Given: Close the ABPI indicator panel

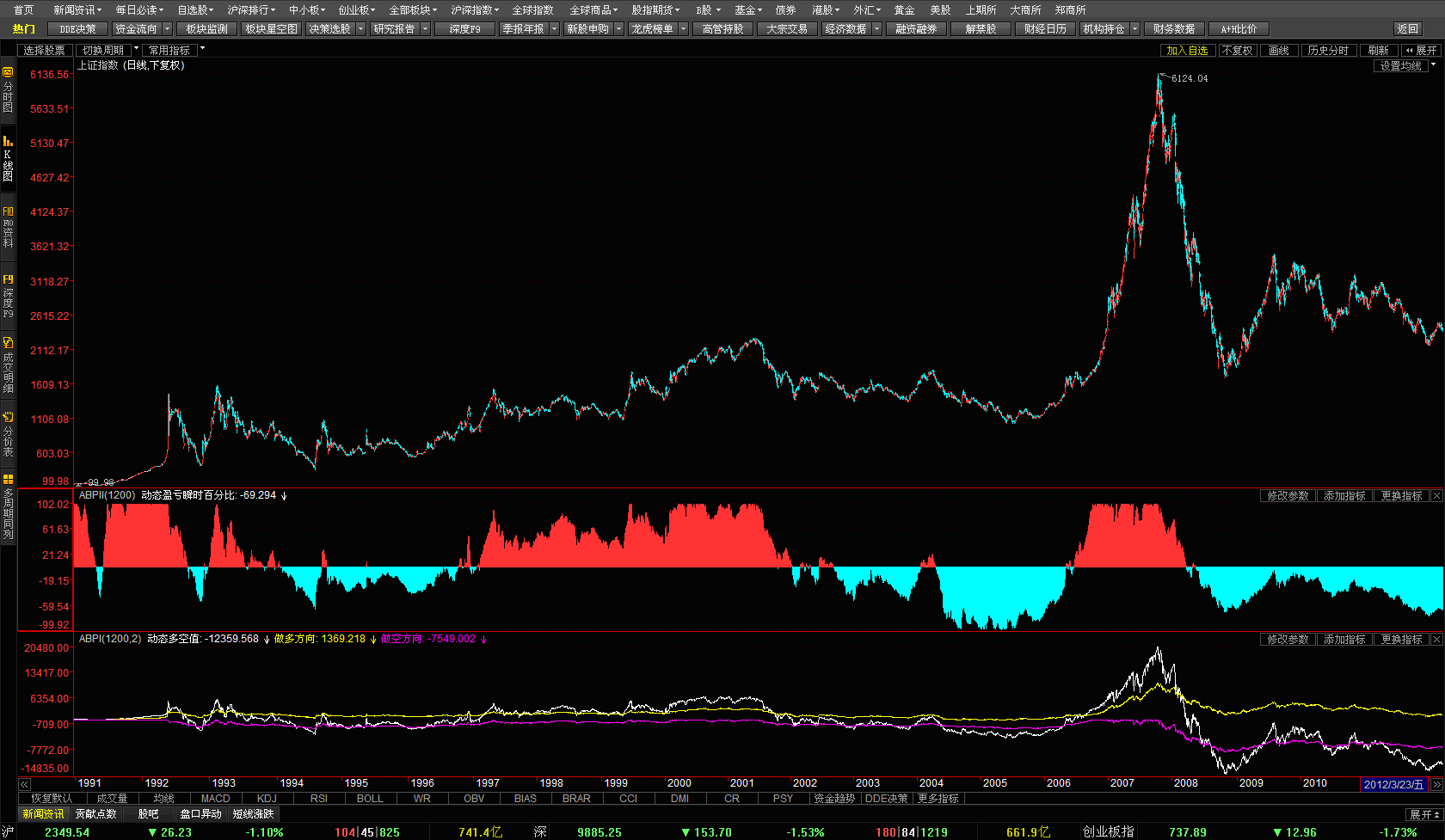Looking at the screenshot, I should coord(1436,640).
